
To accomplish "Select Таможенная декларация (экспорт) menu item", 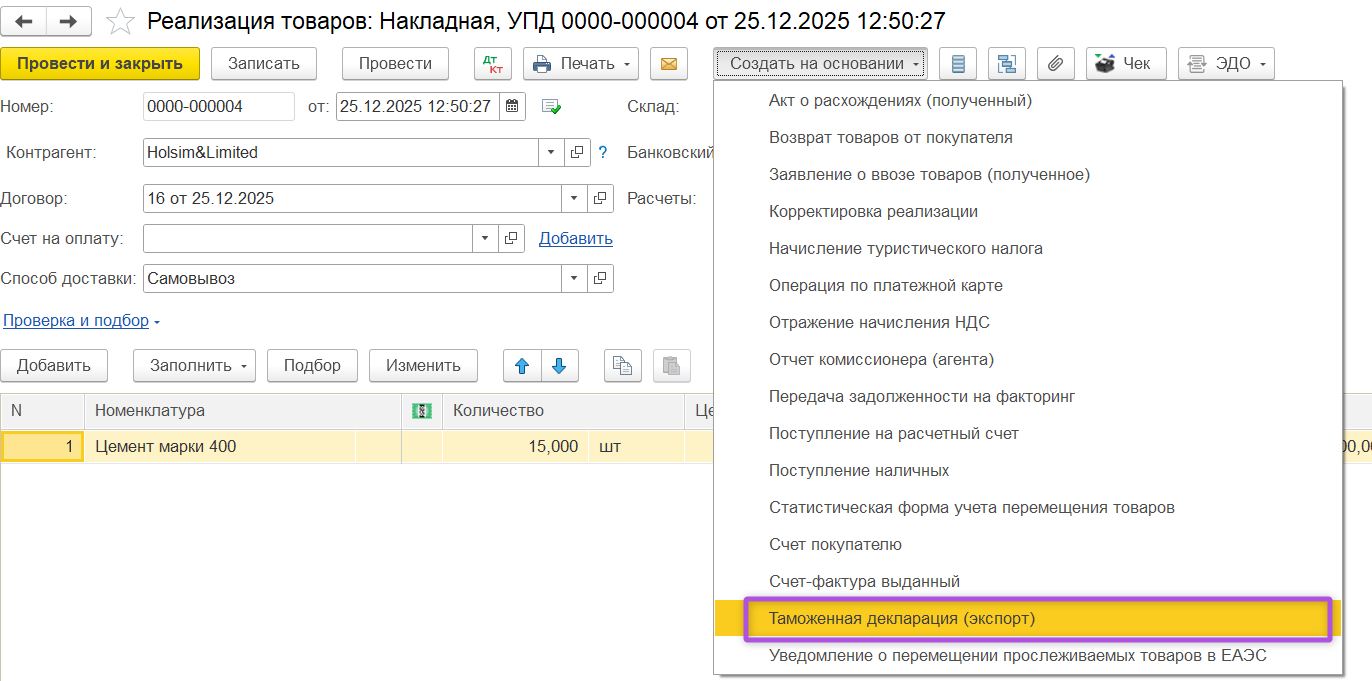I will pos(1037,619).
